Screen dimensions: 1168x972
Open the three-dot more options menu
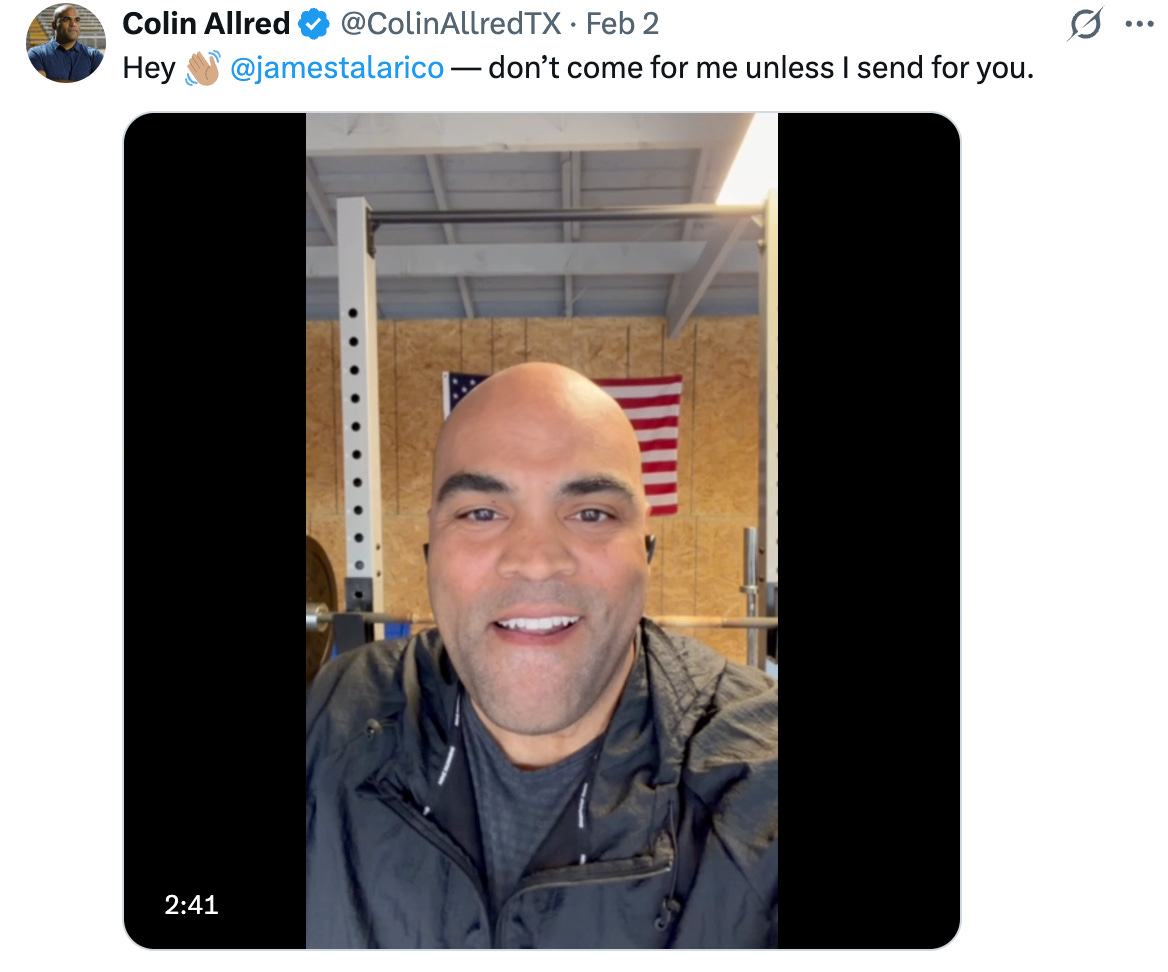1139,25
